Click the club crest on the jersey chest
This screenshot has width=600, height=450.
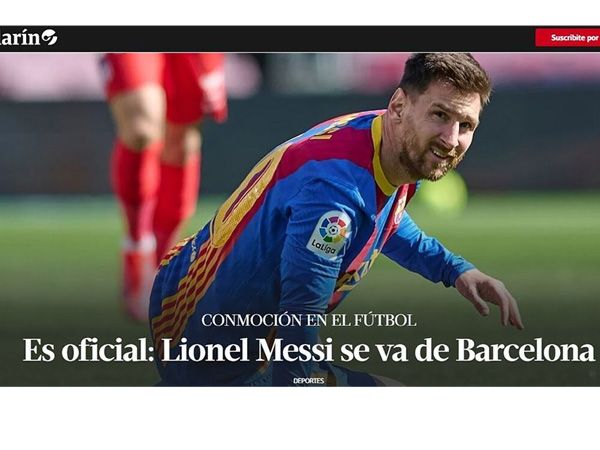click(399, 211)
